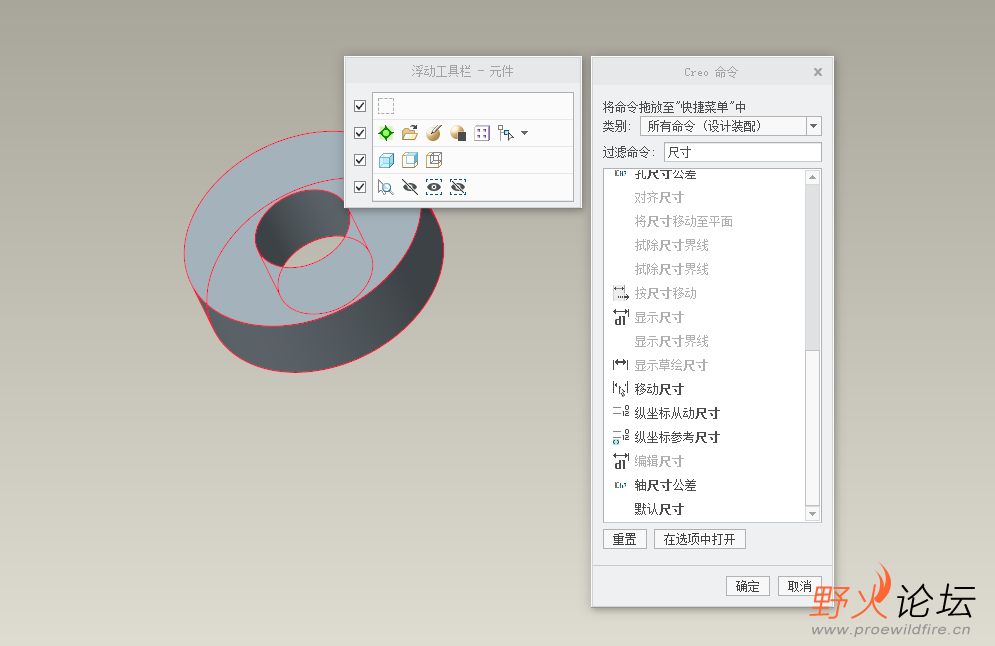Click the 编辑尺寸 command icon

click(621, 461)
